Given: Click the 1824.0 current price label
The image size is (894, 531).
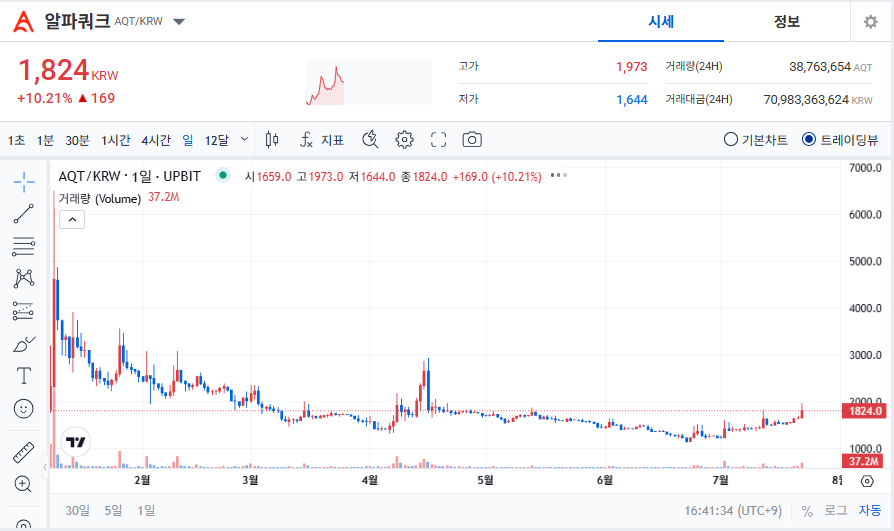Looking at the screenshot, I should click(864, 411).
